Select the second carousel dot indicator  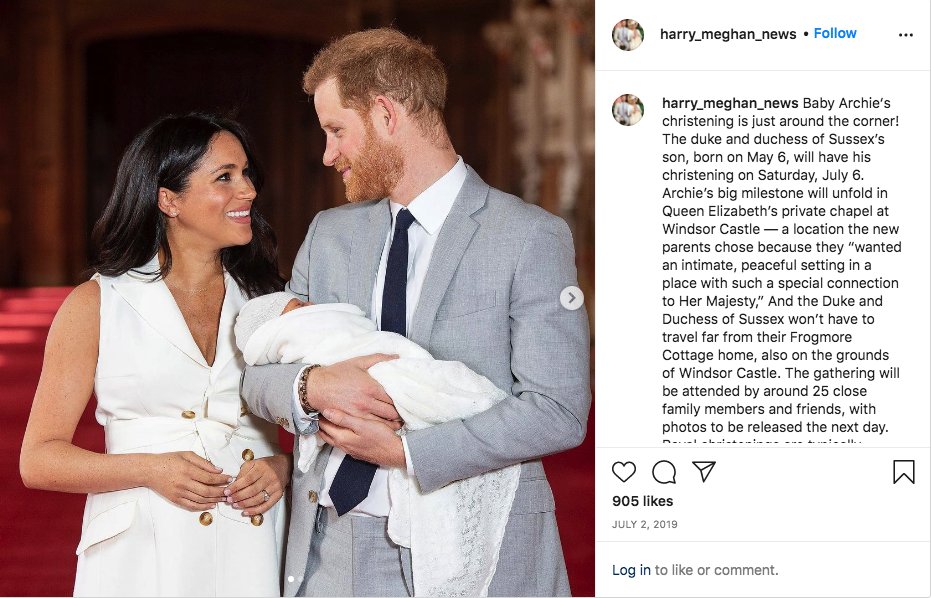click(x=301, y=578)
